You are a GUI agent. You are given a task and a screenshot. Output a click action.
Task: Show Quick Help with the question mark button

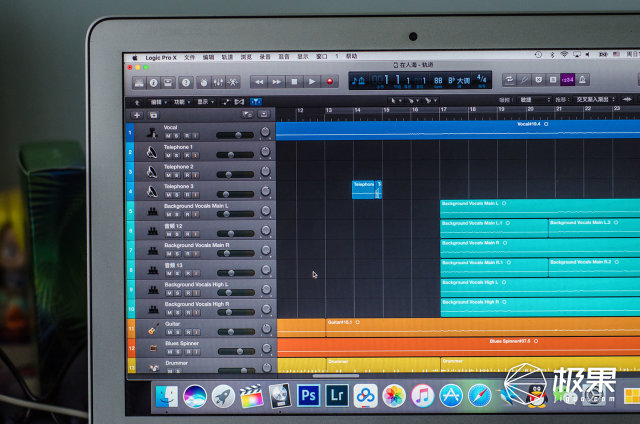(186, 83)
